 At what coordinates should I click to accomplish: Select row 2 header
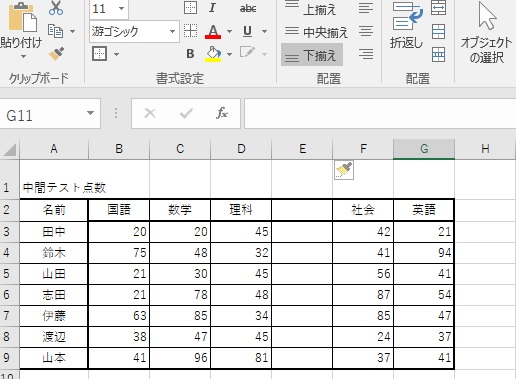click(9, 210)
